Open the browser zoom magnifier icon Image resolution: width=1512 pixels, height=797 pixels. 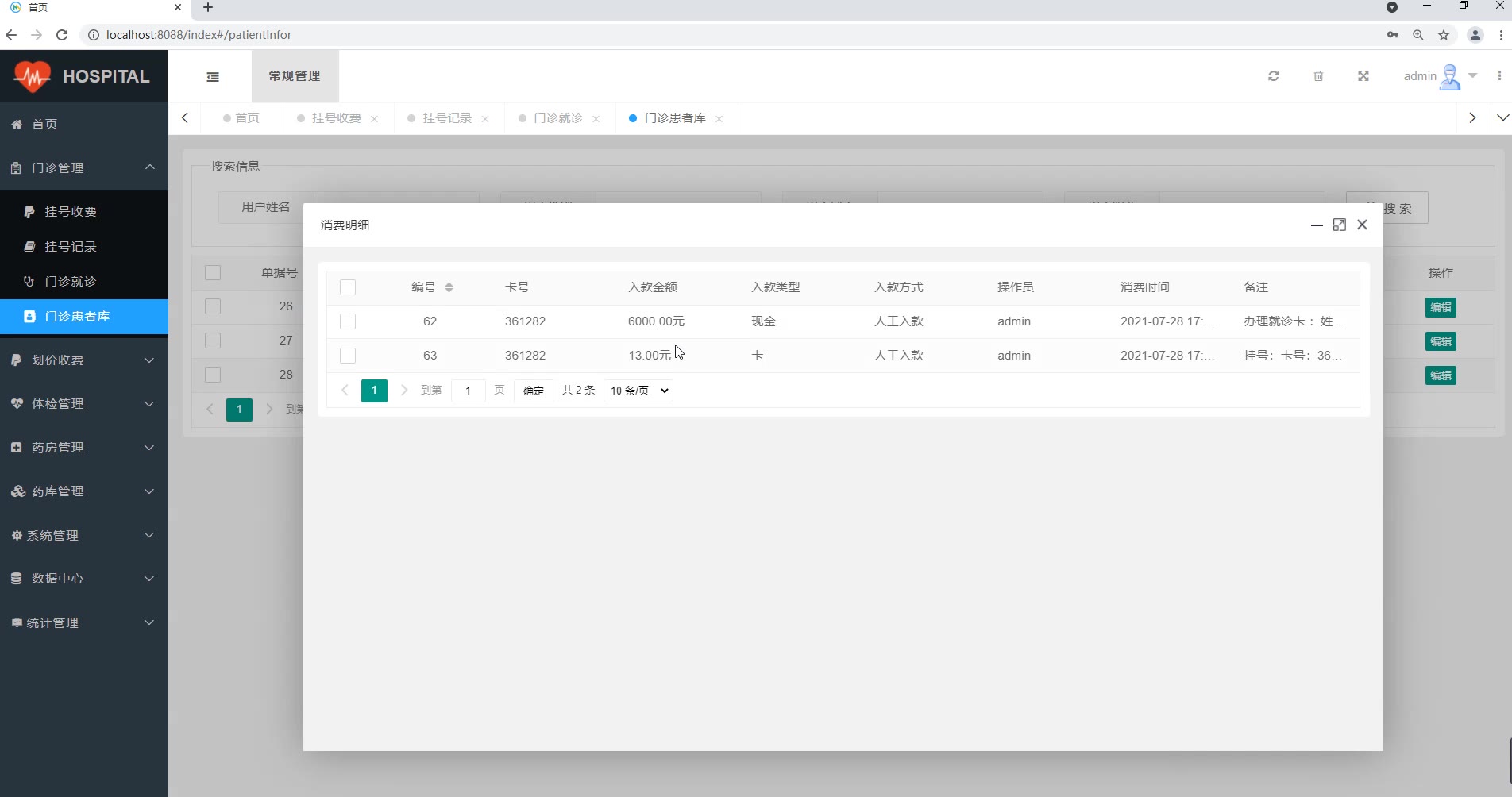[1418, 35]
